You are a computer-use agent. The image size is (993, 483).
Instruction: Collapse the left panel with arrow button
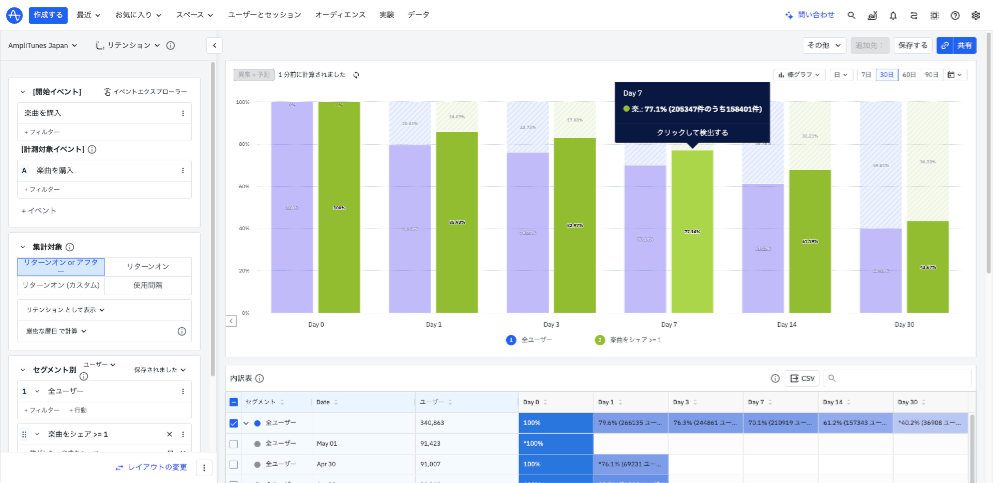pos(214,45)
